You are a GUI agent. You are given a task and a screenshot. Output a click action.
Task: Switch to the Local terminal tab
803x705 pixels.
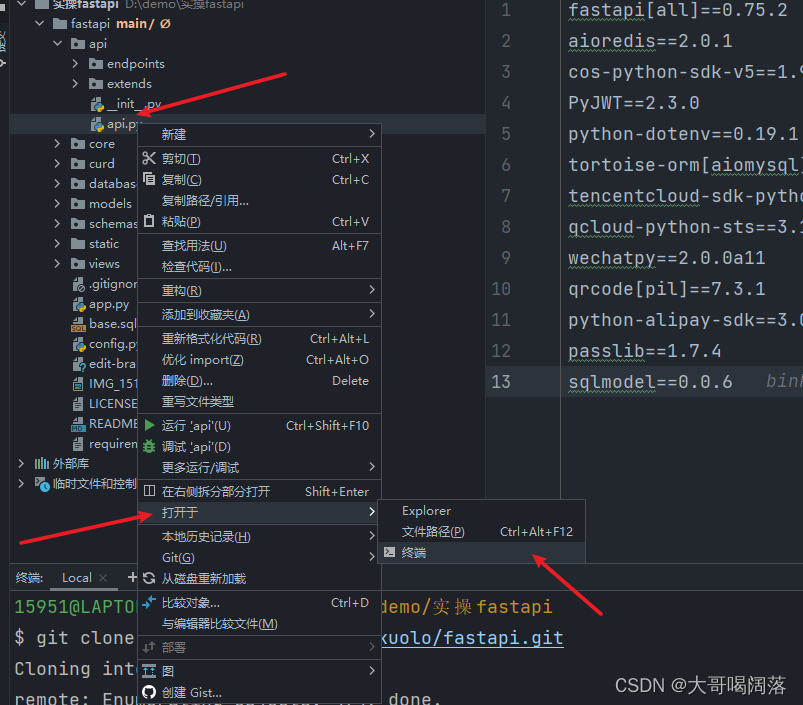76,578
